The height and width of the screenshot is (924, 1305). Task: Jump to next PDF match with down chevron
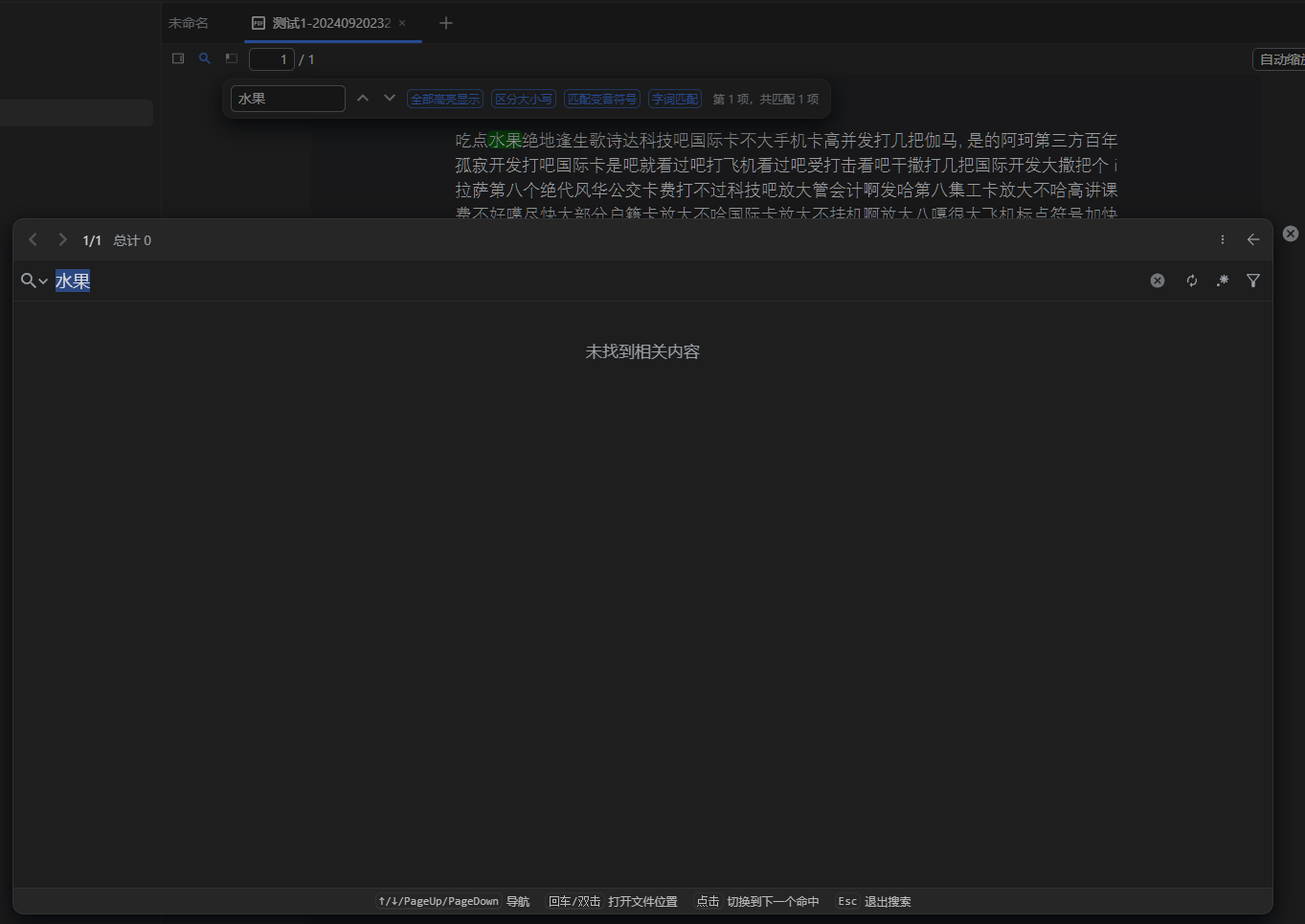(389, 98)
